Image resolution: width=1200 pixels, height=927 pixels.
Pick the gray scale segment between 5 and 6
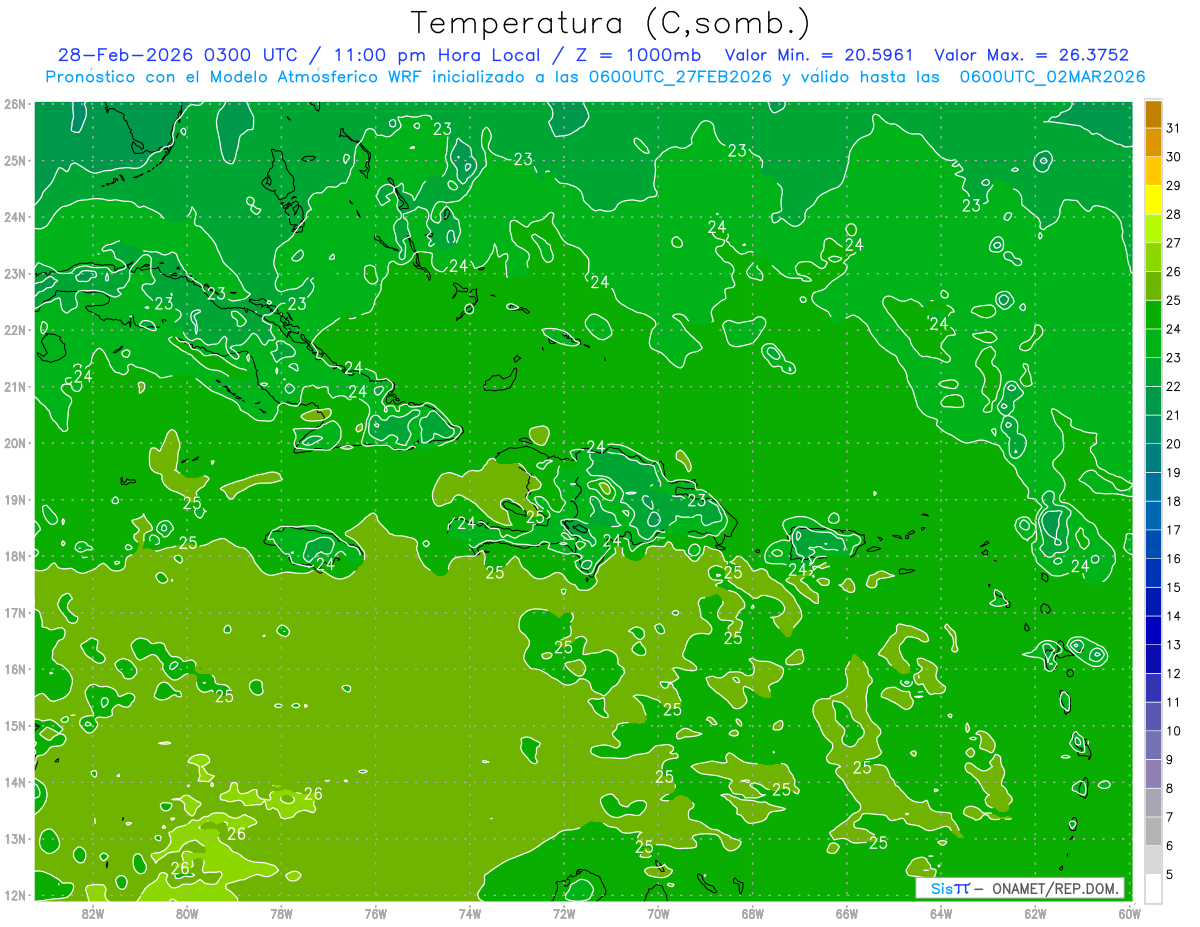pos(1153,860)
